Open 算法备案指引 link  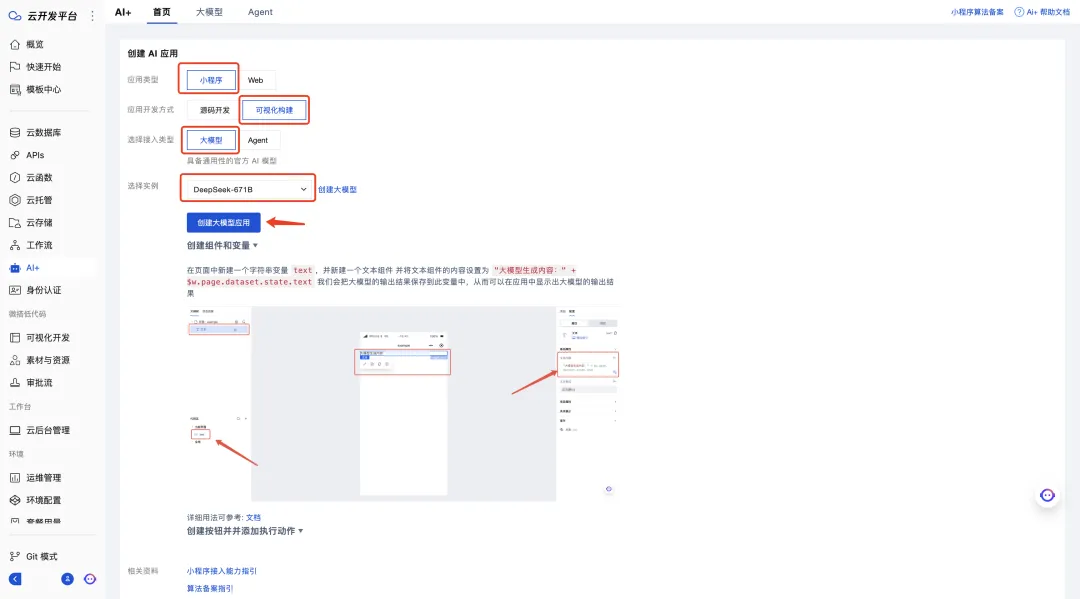(210, 589)
